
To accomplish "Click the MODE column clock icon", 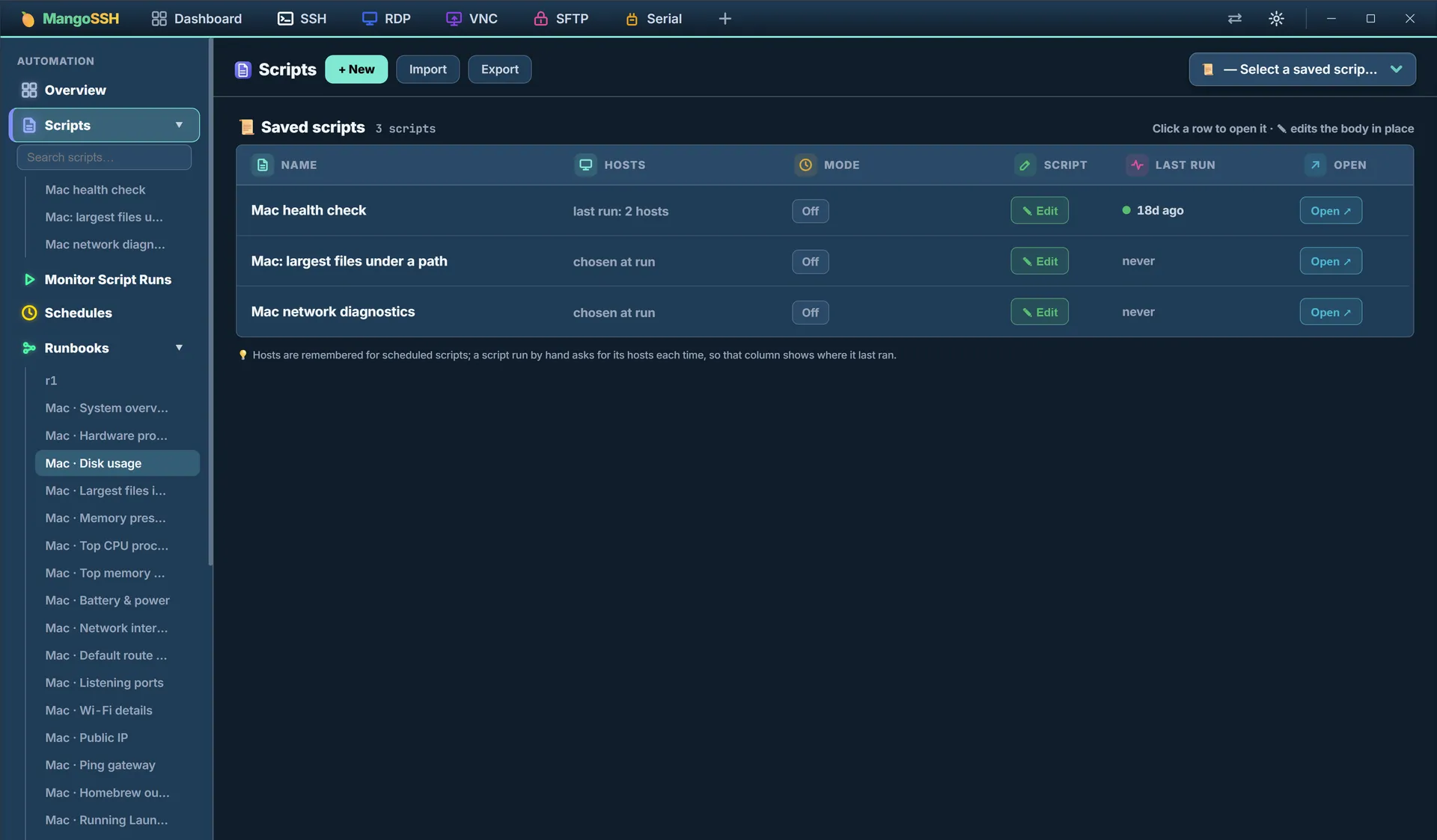I will (x=805, y=165).
